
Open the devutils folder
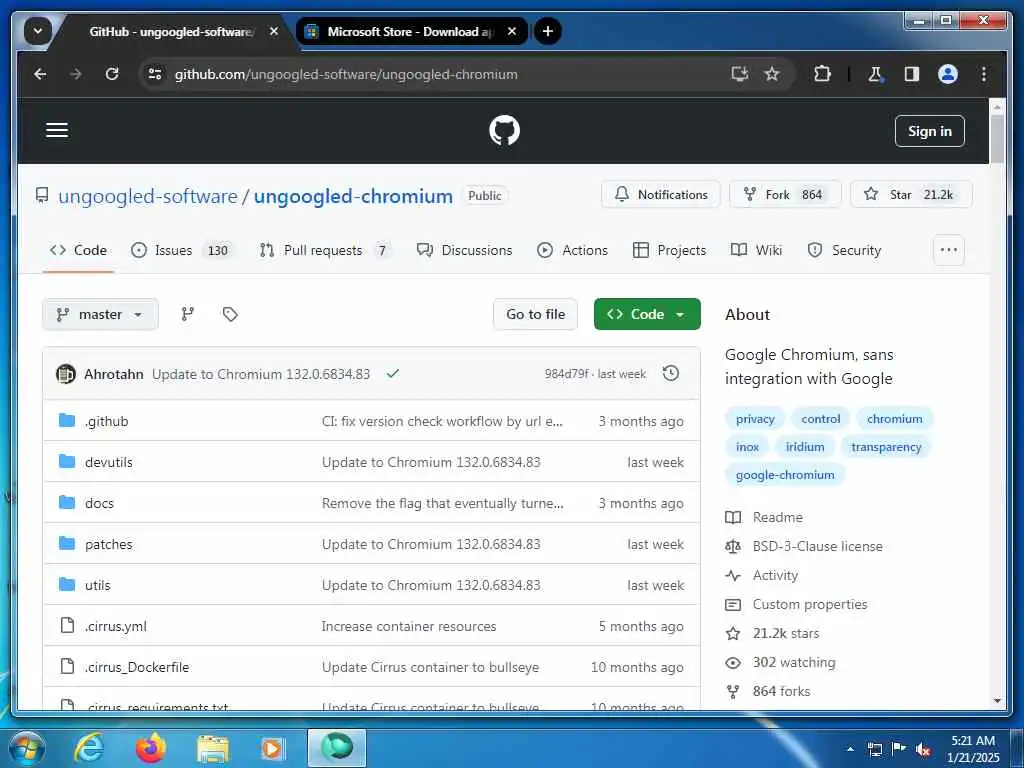[x=108, y=462]
